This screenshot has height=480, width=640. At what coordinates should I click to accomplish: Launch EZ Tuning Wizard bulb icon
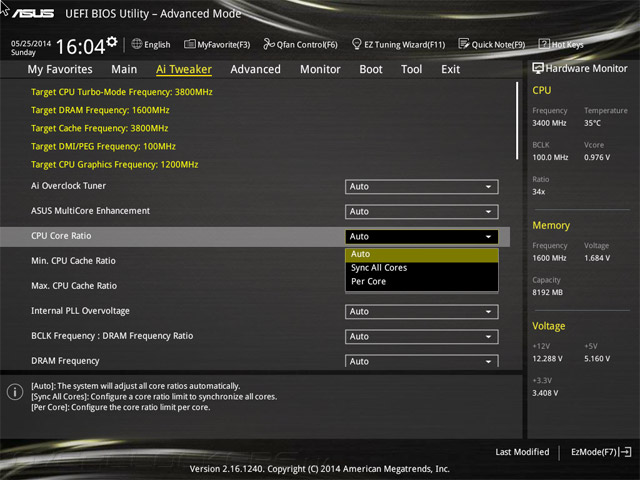356,44
